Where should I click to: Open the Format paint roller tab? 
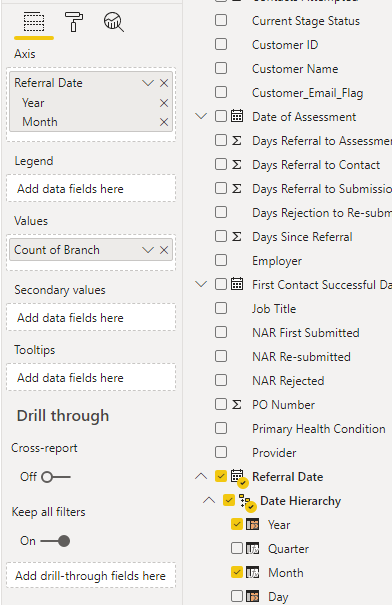pos(74,22)
